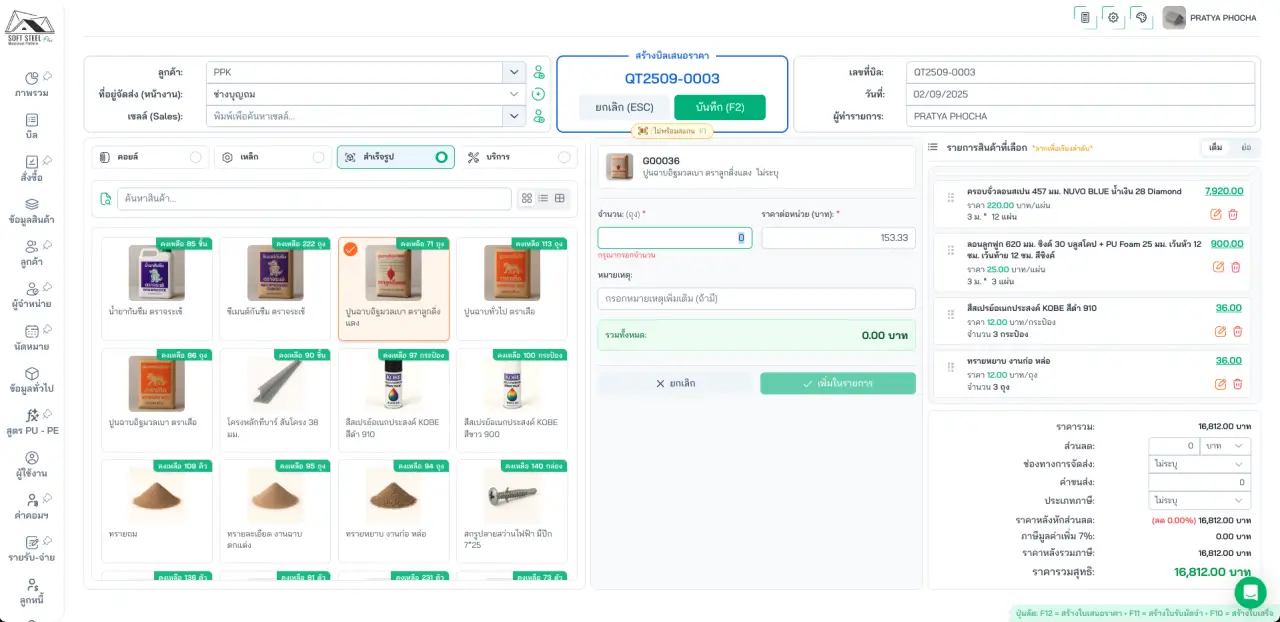Select the บริการ category radio
Viewport: 1280px width, 622px height.
(x=564, y=157)
